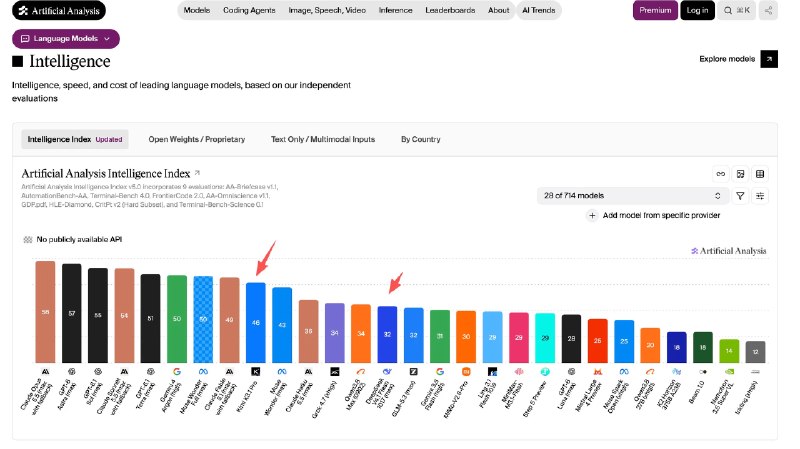Expand the Language Models dropdown

[x=66, y=39]
